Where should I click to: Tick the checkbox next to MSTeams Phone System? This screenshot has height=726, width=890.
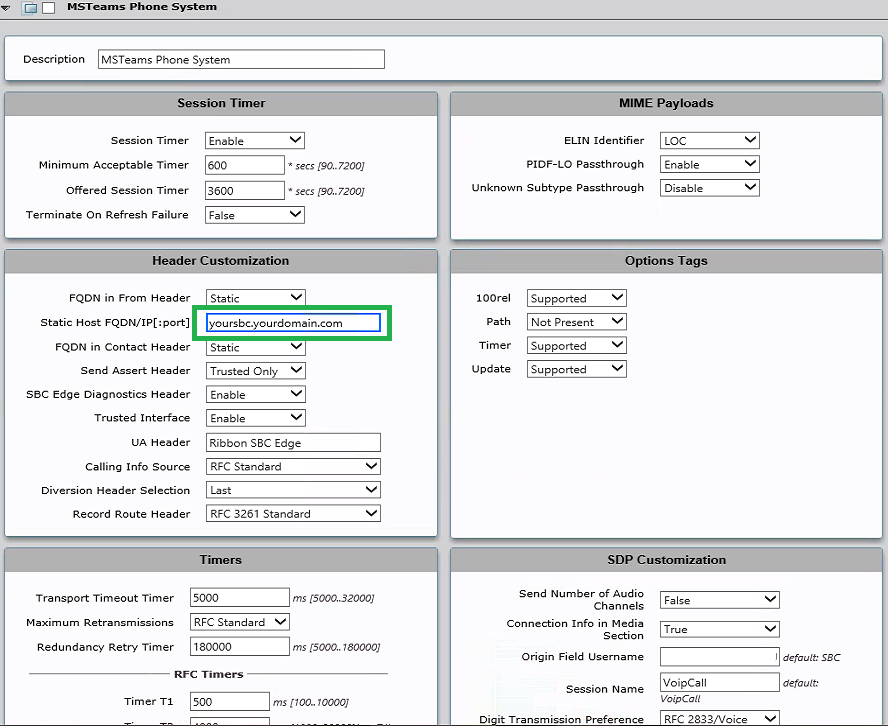tap(48, 8)
